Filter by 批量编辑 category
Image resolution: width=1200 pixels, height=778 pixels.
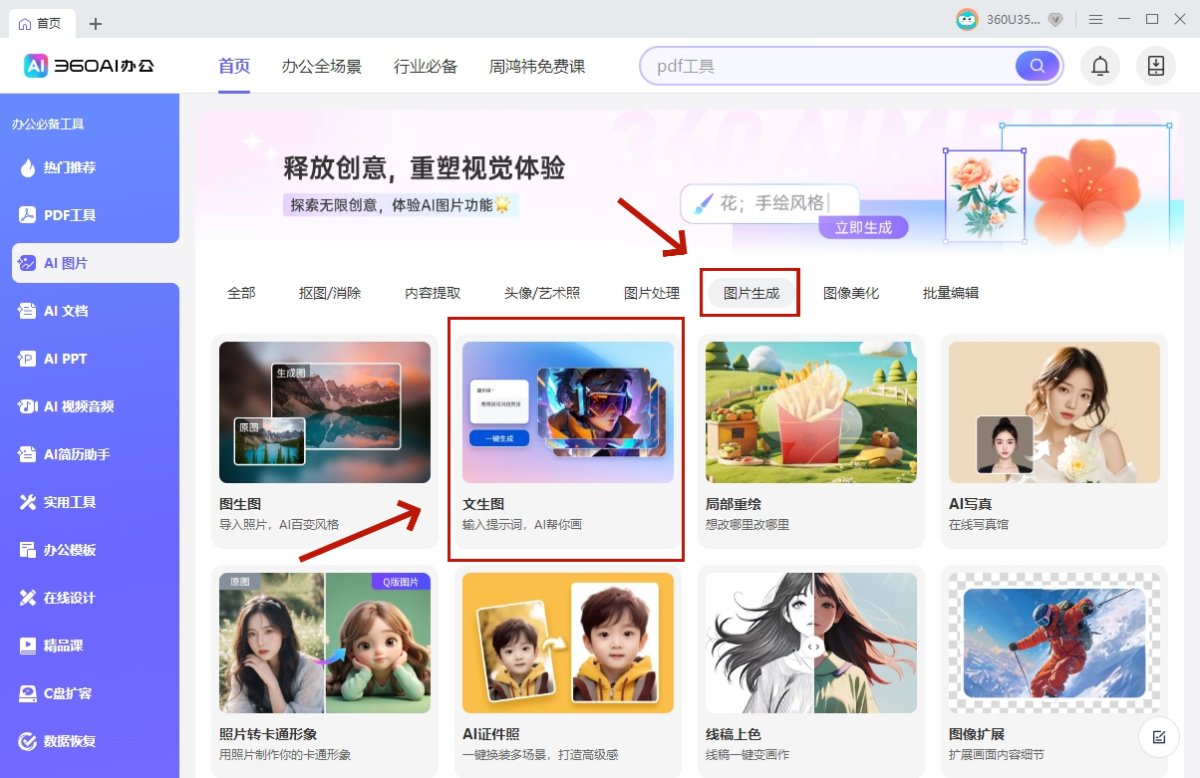pos(951,293)
